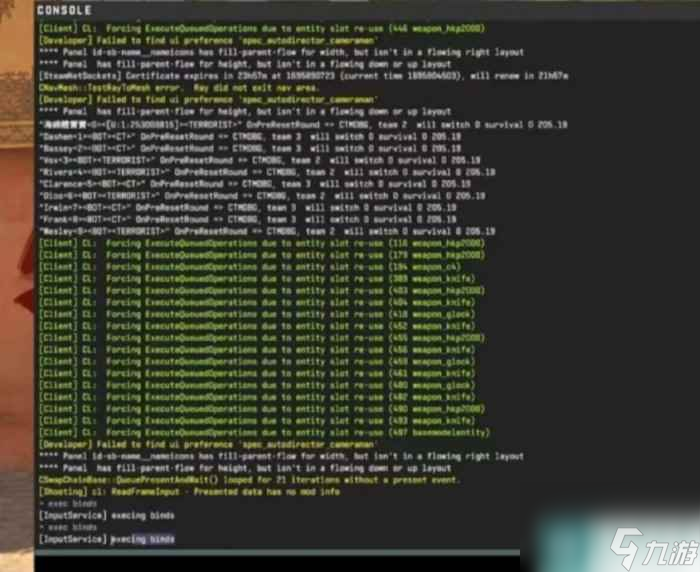700x572 pixels.
Task: Select the Clarence bot OnPreResetRound line
Action: (255, 184)
